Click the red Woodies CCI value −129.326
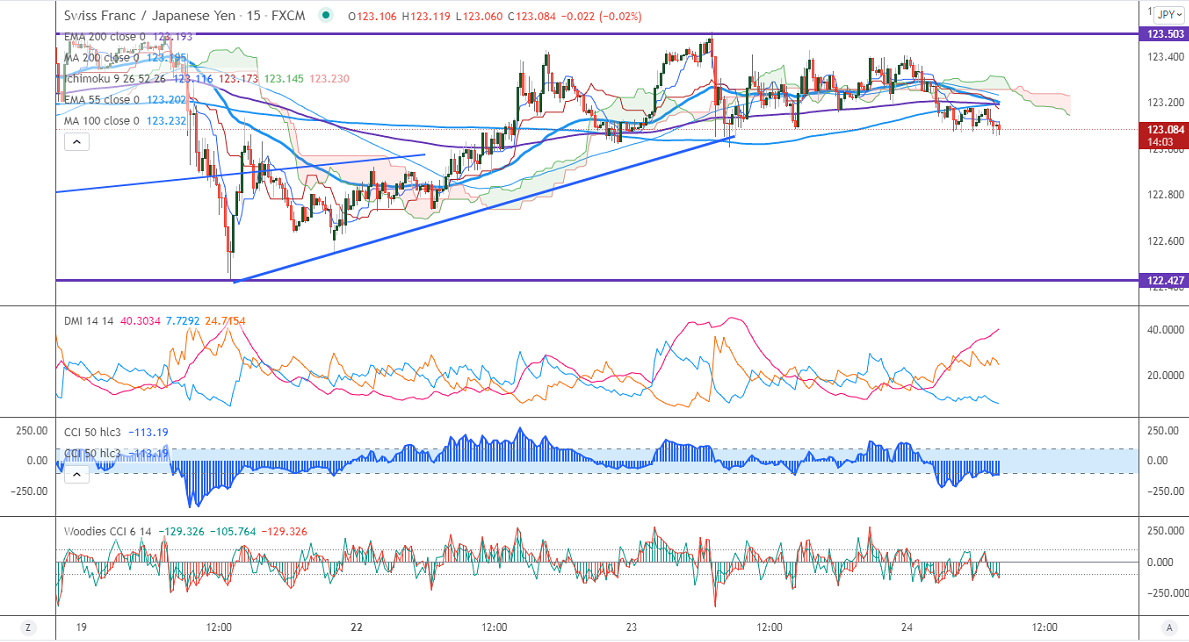 pyautogui.click(x=284, y=531)
